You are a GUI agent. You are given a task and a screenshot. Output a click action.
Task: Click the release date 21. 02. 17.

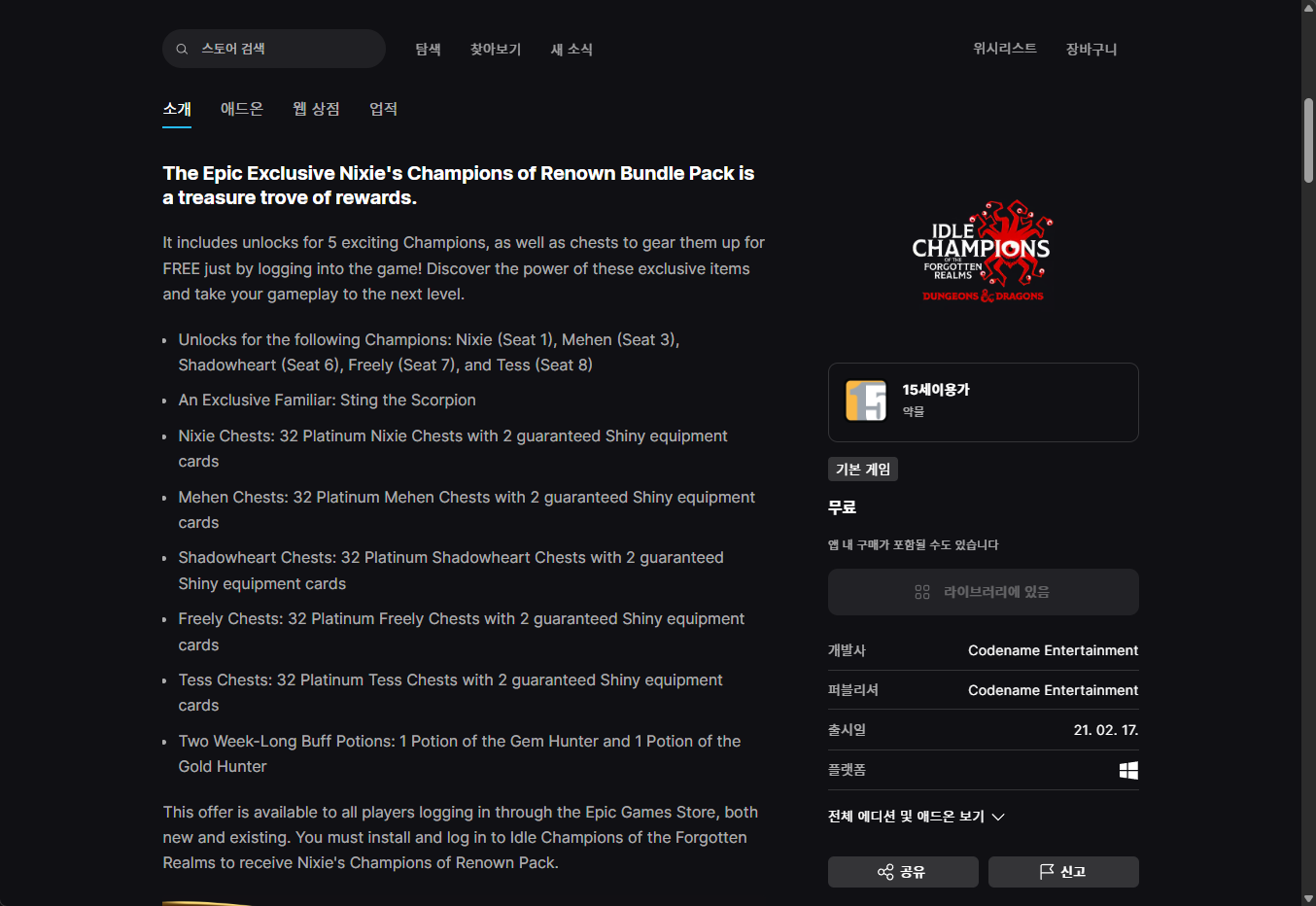1106,730
